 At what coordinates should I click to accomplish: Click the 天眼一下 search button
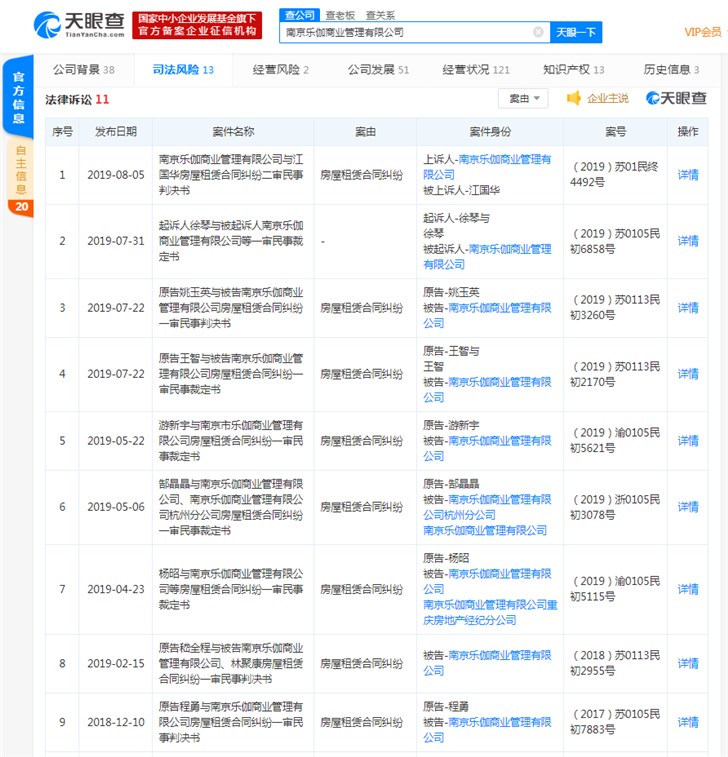576,32
